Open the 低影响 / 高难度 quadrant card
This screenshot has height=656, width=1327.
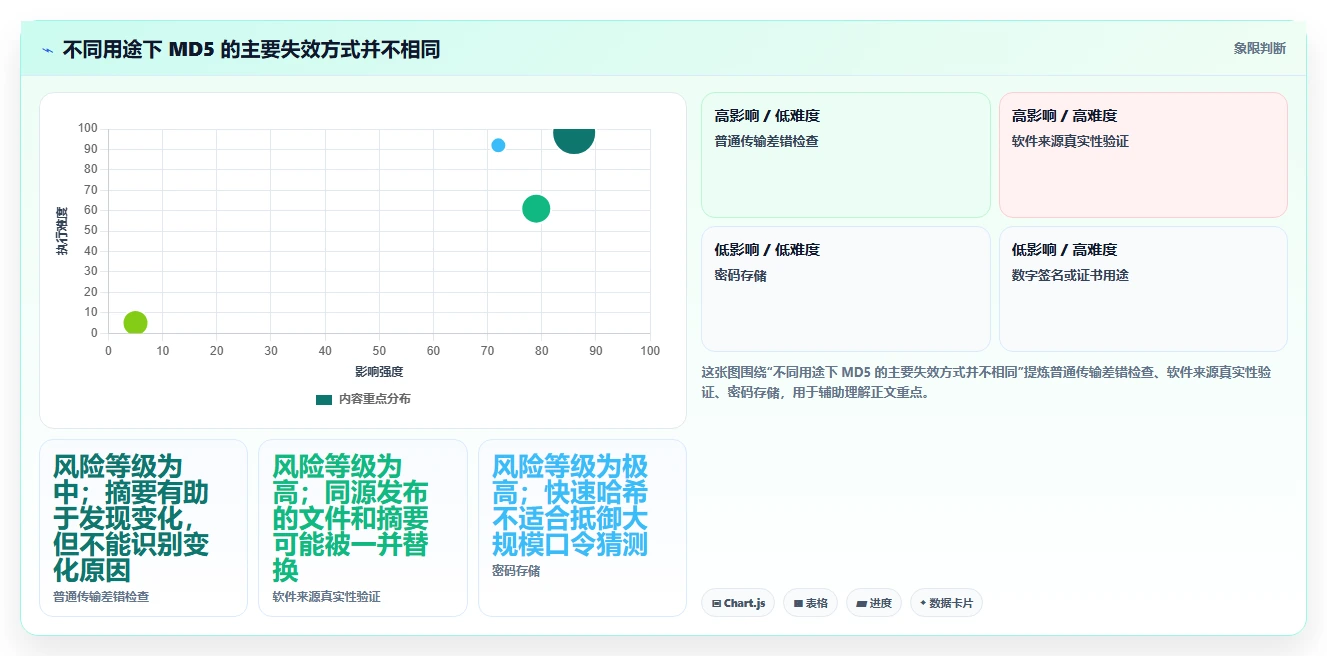1143,289
